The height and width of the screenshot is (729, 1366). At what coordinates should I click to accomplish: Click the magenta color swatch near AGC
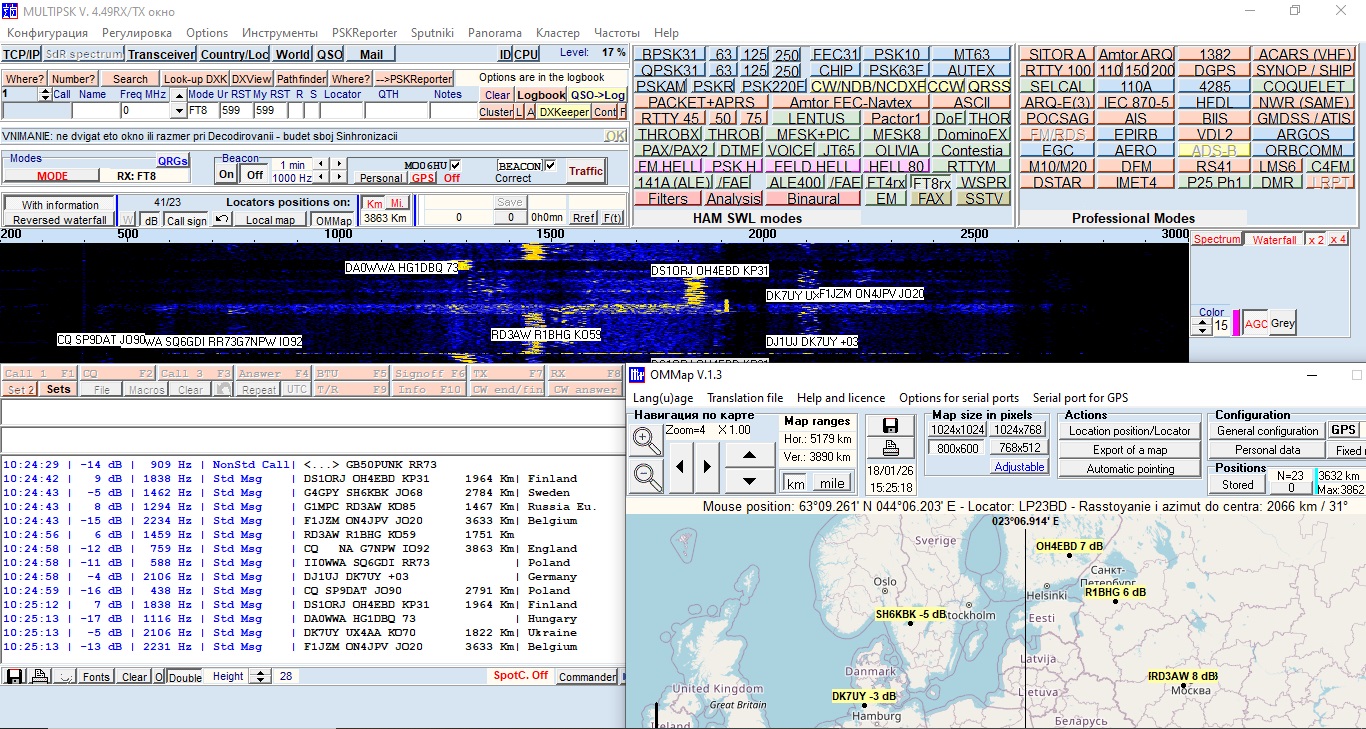coord(1236,324)
